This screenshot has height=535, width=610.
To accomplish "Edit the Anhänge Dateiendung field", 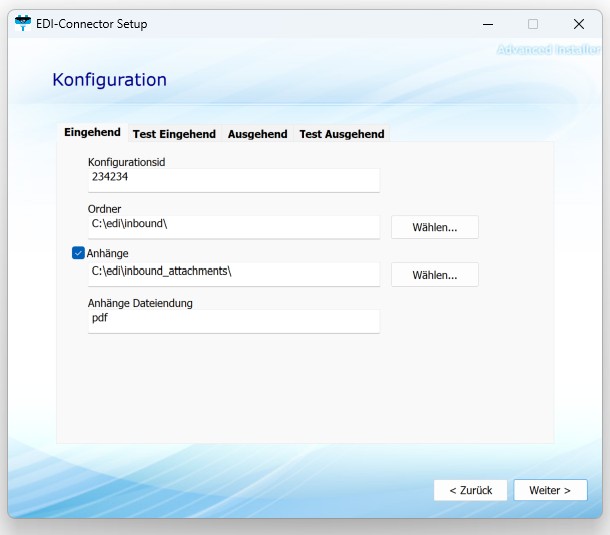I will 233,320.
